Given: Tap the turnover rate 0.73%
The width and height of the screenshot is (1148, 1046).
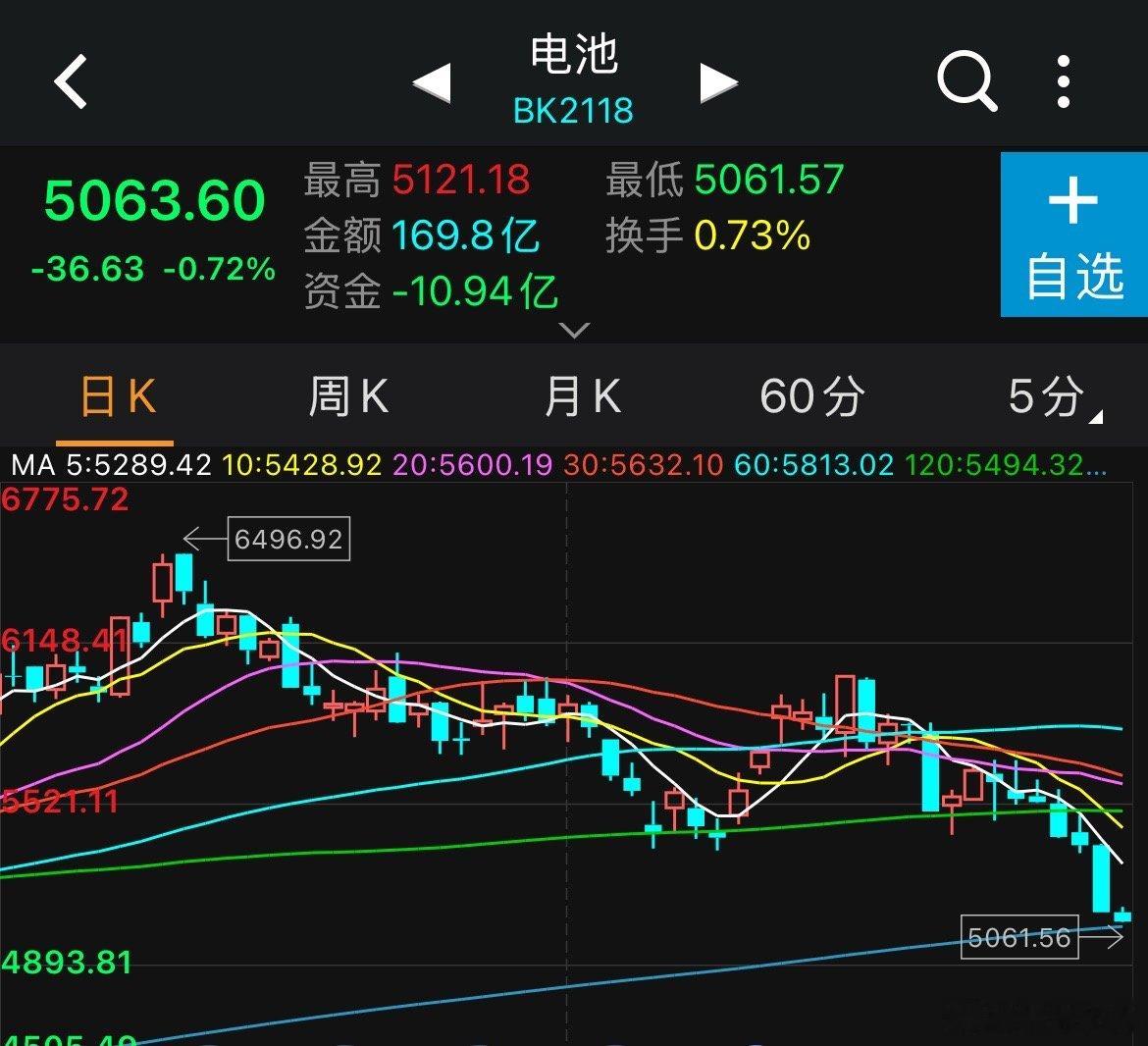Looking at the screenshot, I should click(753, 235).
